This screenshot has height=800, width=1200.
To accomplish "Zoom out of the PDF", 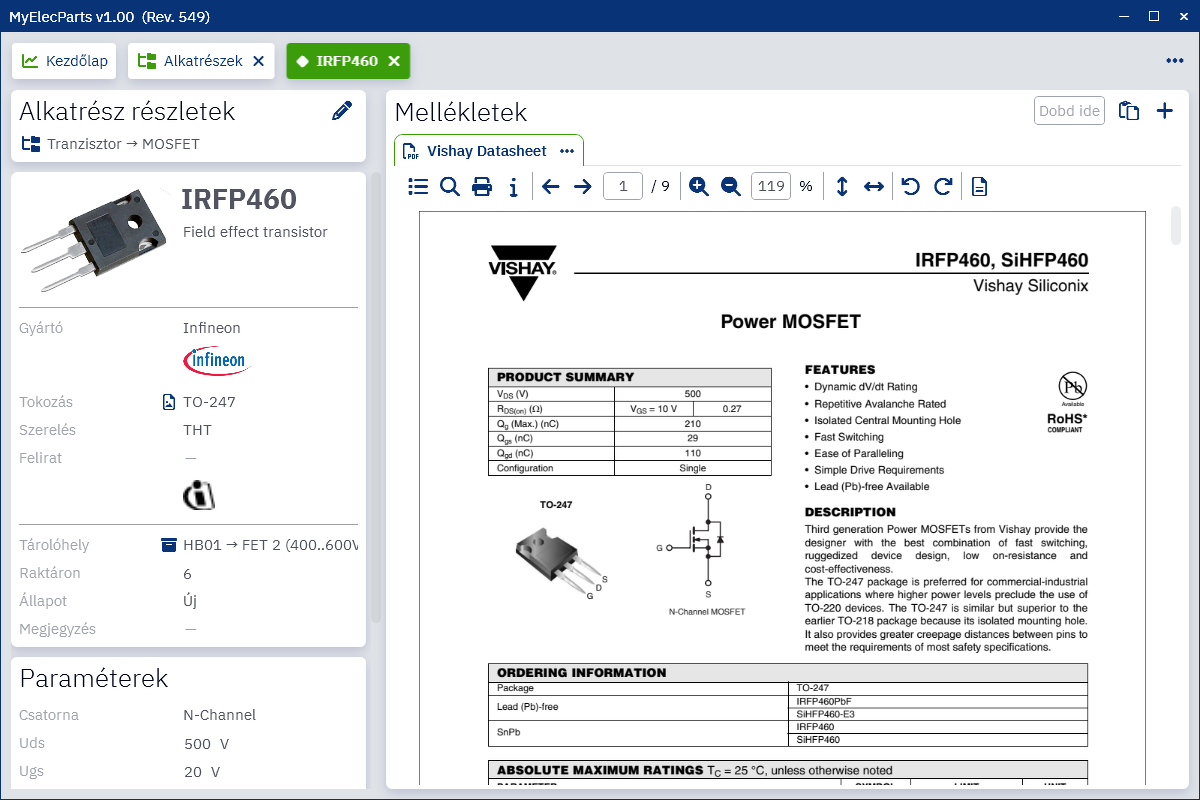I will click(x=730, y=186).
